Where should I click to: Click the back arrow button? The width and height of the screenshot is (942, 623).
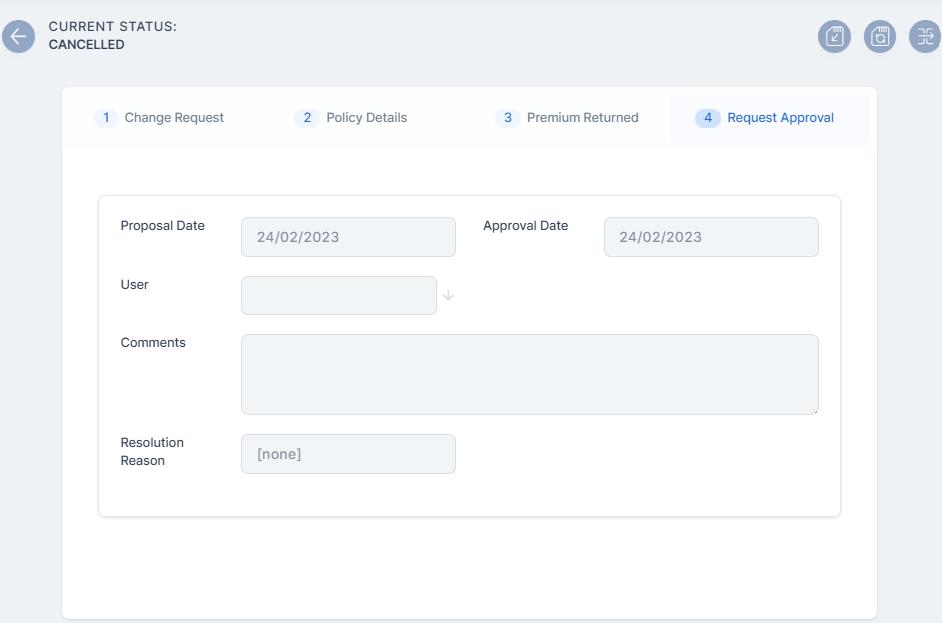pos(18,36)
